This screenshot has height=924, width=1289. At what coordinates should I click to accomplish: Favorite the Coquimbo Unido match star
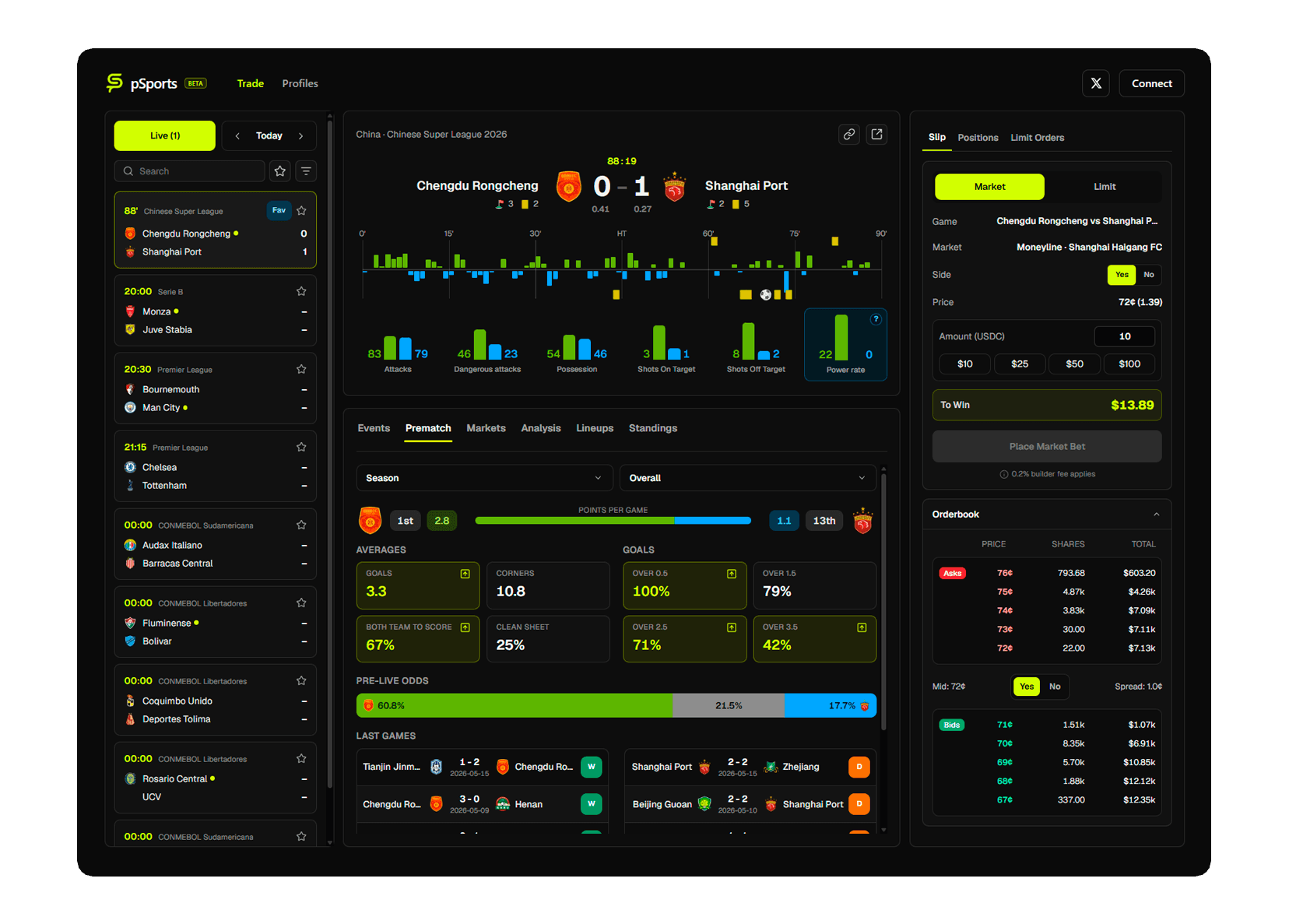pyautogui.click(x=301, y=680)
